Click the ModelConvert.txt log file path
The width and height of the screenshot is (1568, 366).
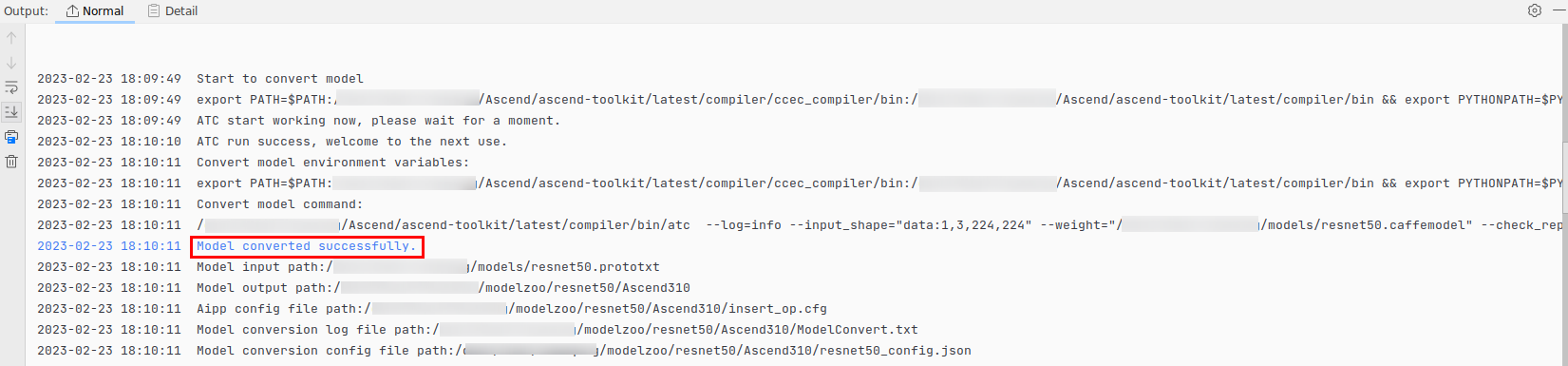point(679,330)
